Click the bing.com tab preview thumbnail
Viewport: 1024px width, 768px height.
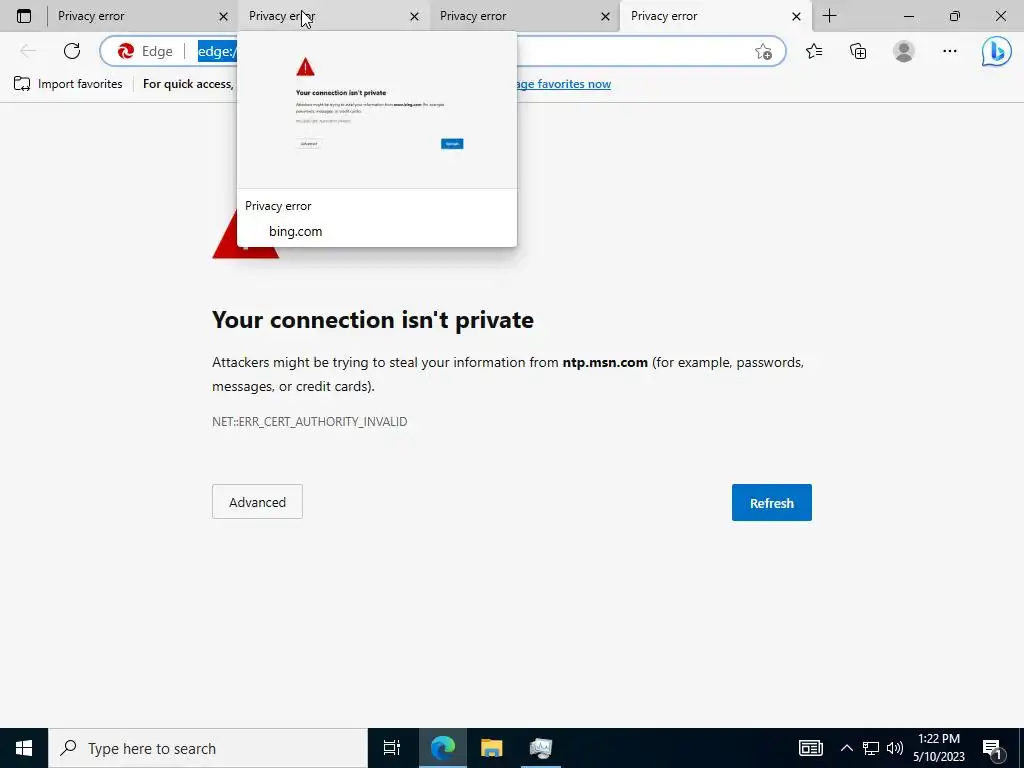coord(377,109)
